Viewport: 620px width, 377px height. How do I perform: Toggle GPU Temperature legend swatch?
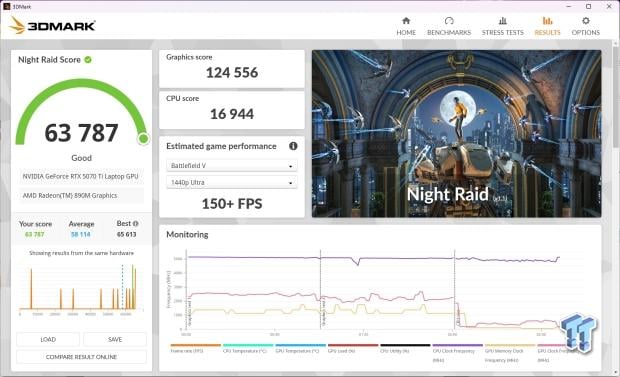(x=301, y=345)
